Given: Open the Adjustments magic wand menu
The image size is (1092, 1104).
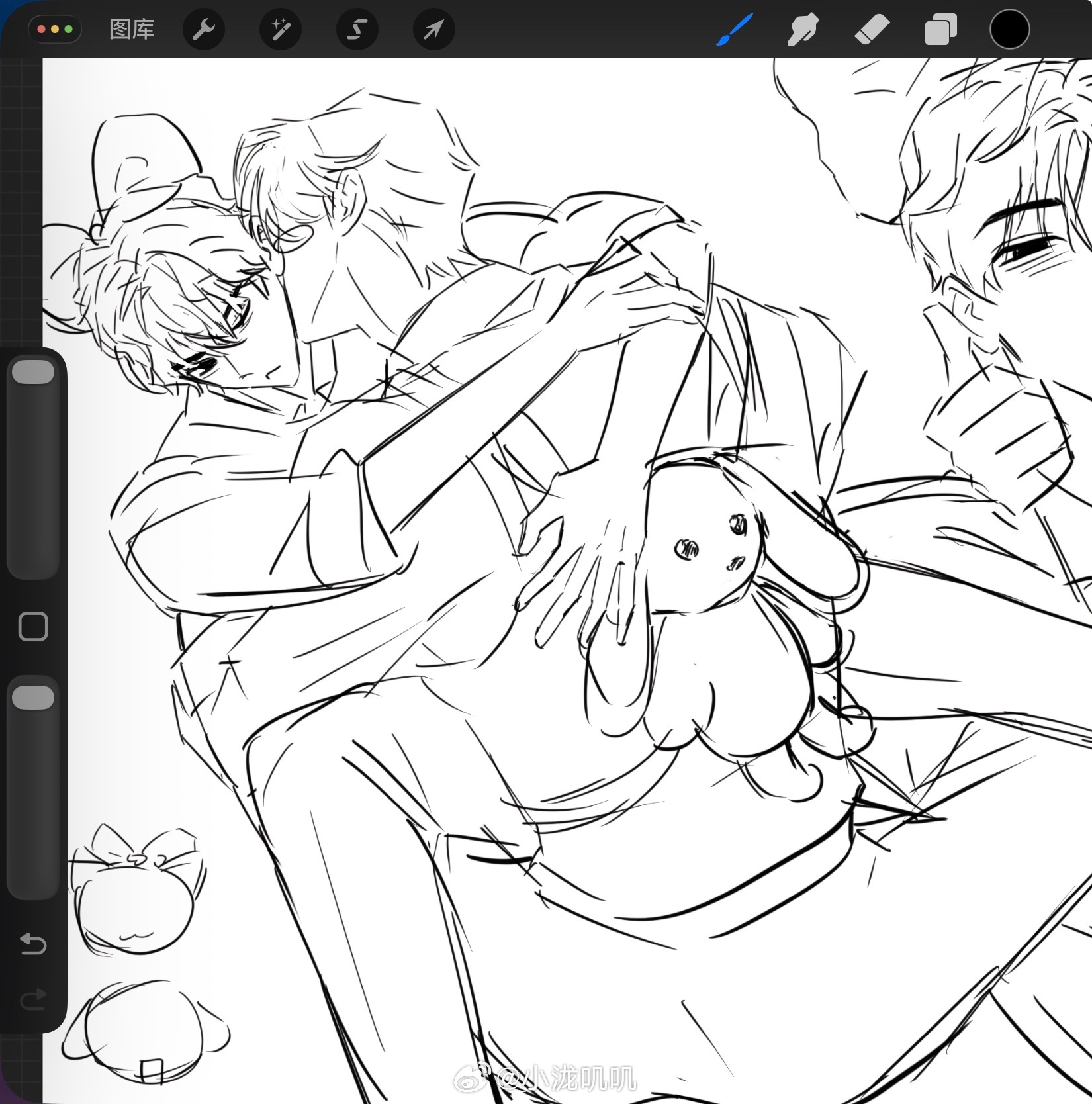Looking at the screenshot, I should tap(281, 30).
